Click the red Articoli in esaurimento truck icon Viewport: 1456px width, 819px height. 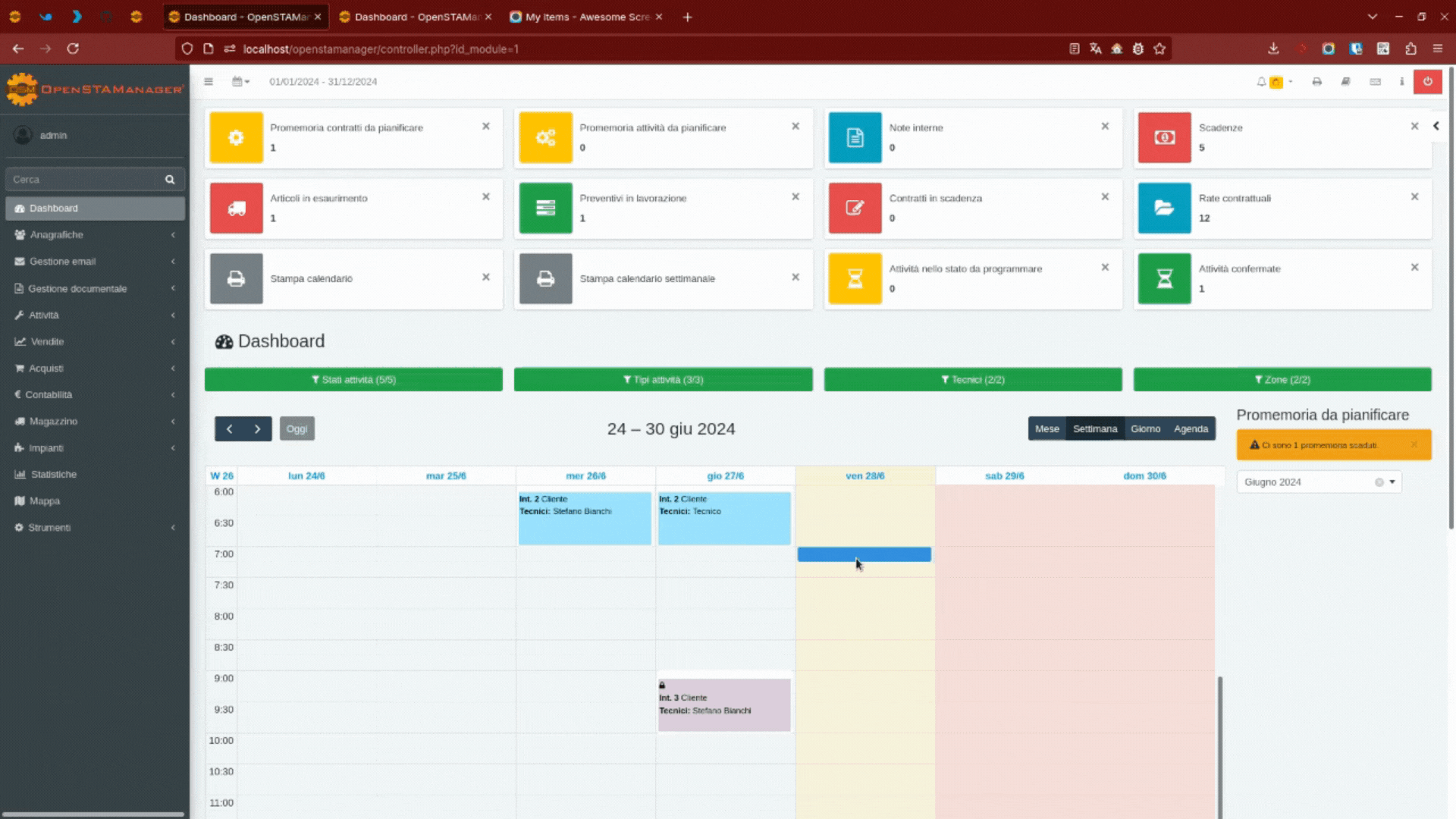(x=236, y=208)
